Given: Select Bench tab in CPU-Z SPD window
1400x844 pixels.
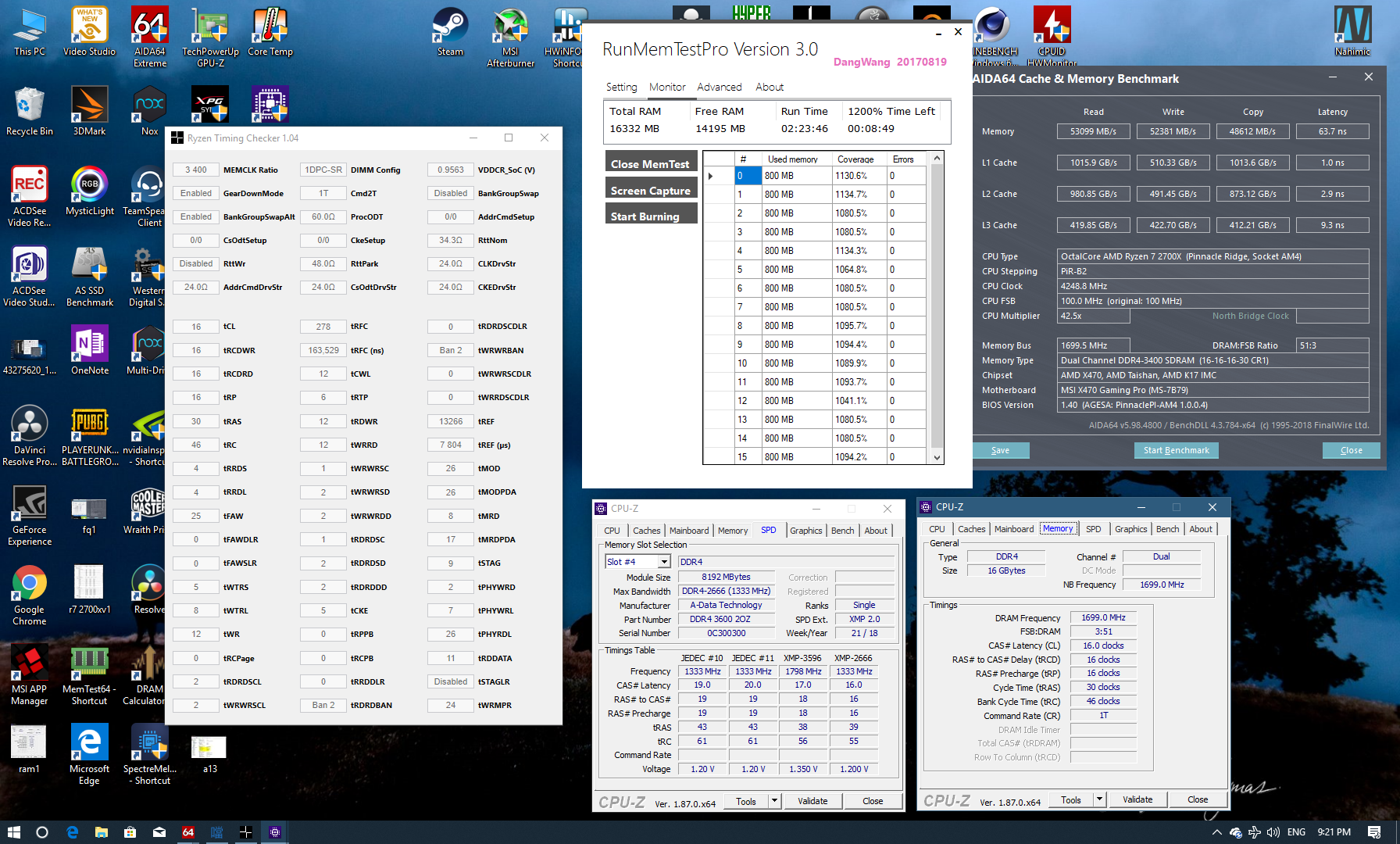Looking at the screenshot, I should [x=842, y=531].
